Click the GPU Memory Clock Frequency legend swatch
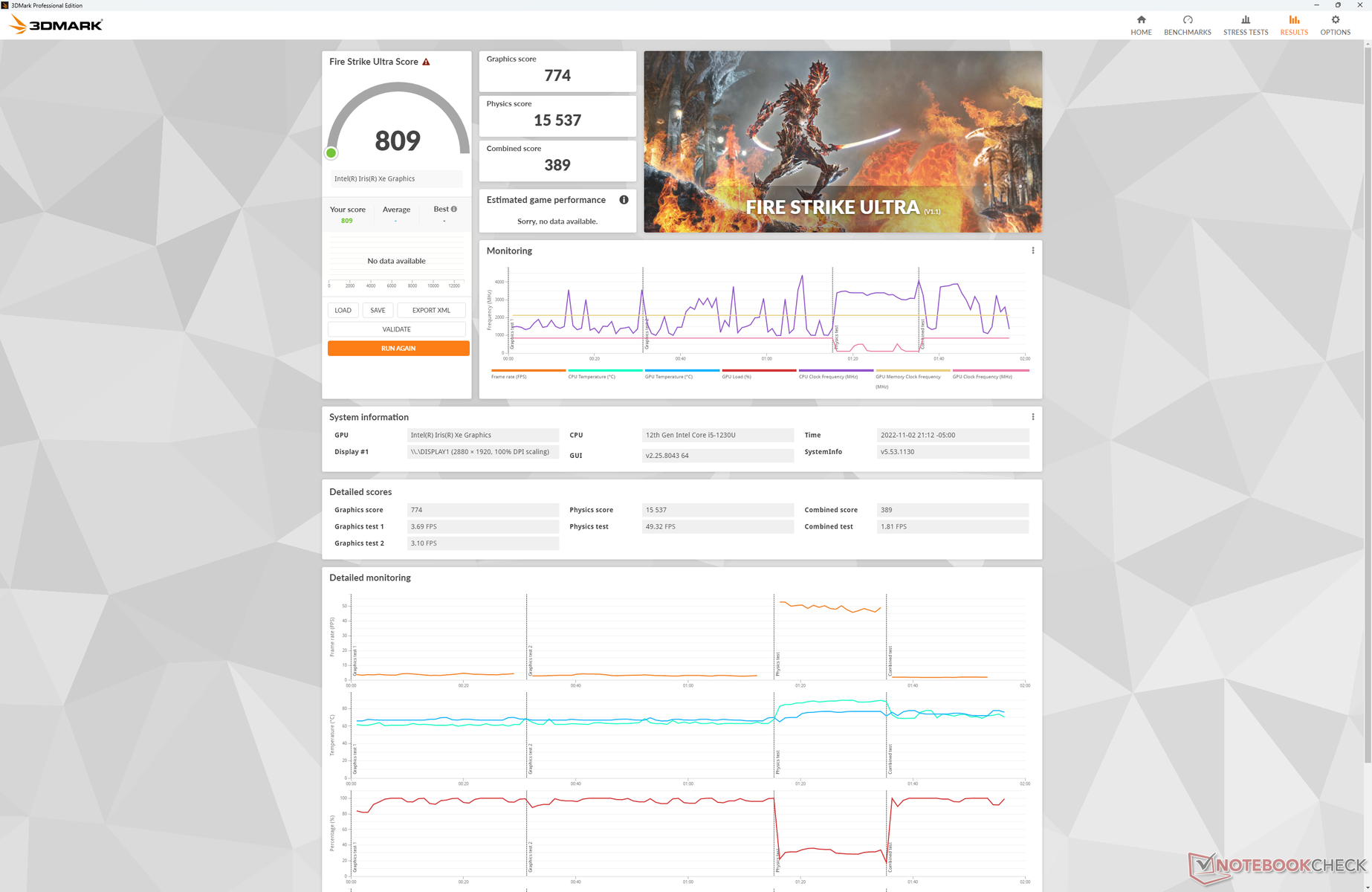Viewport: 1372px width, 892px height. [913, 370]
